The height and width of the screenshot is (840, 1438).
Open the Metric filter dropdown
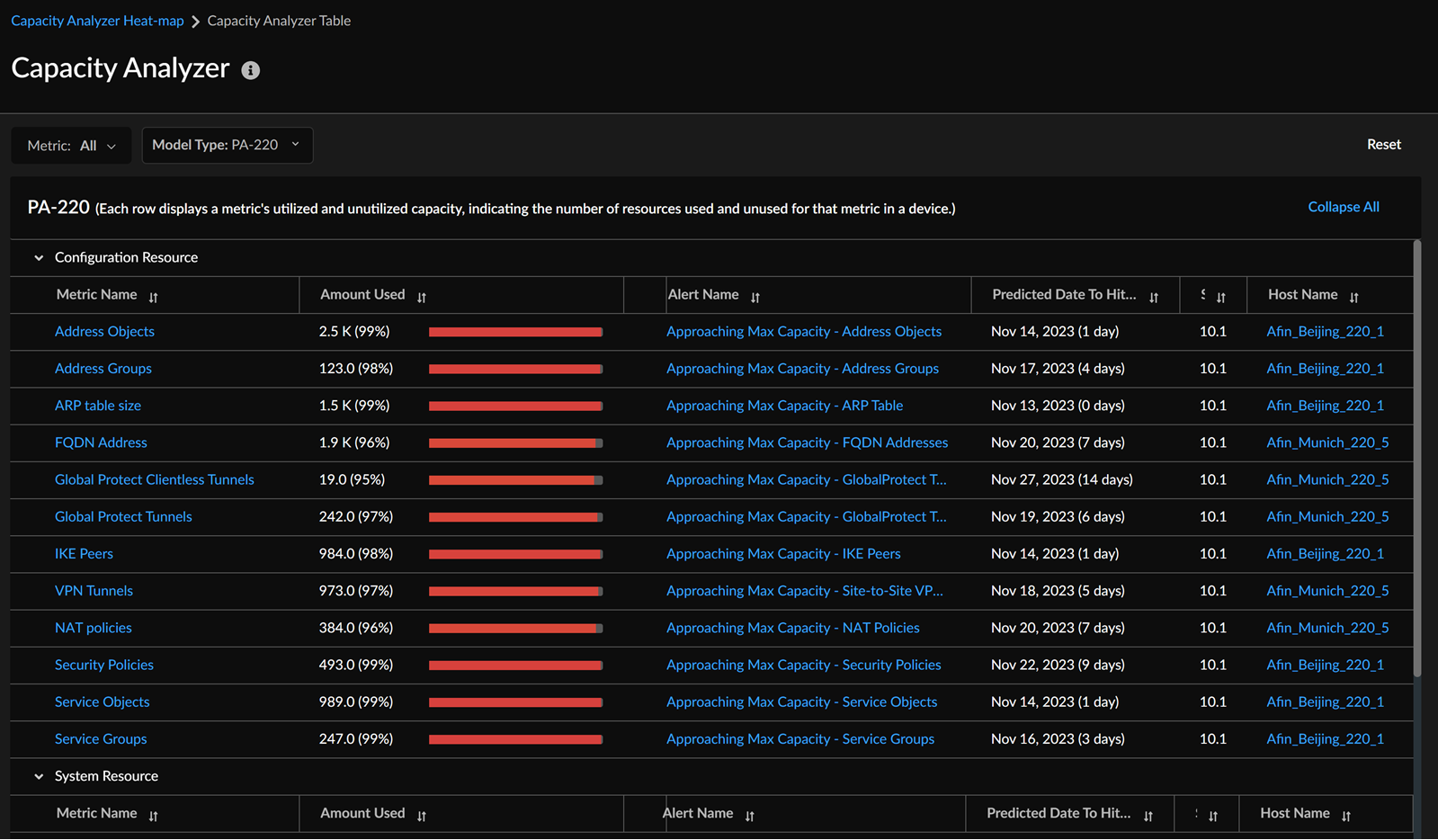pyautogui.click(x=72, y=146)
